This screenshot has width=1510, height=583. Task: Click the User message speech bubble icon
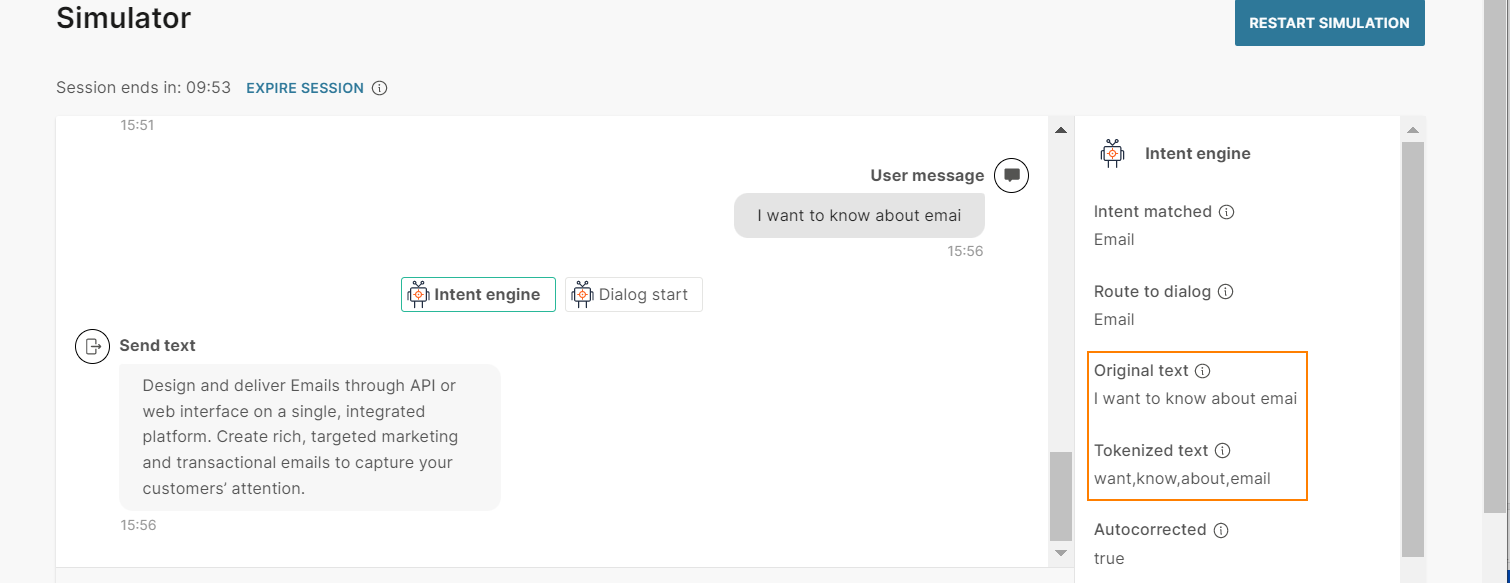point(1012,176)
